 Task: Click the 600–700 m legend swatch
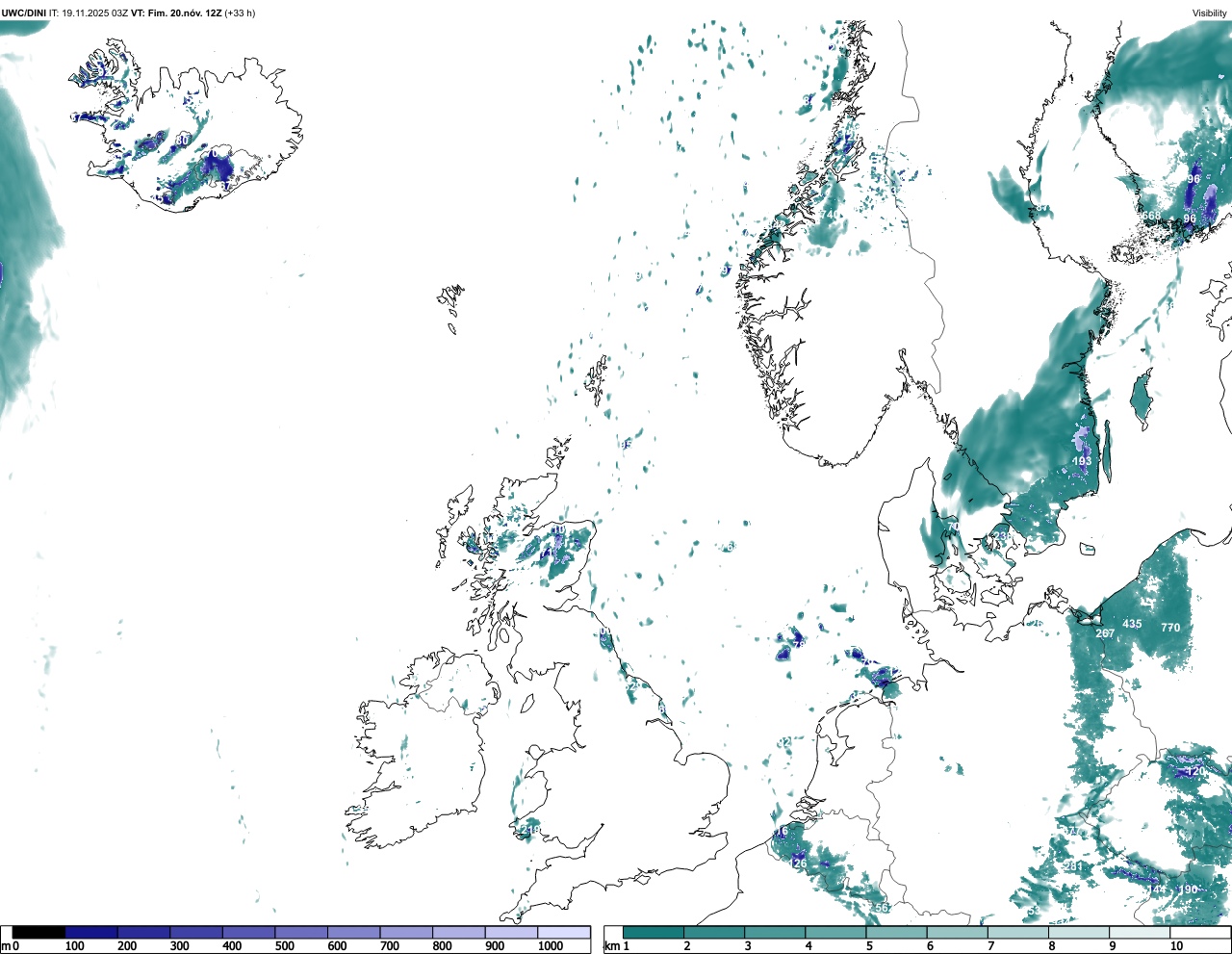[x=353, y=932]
